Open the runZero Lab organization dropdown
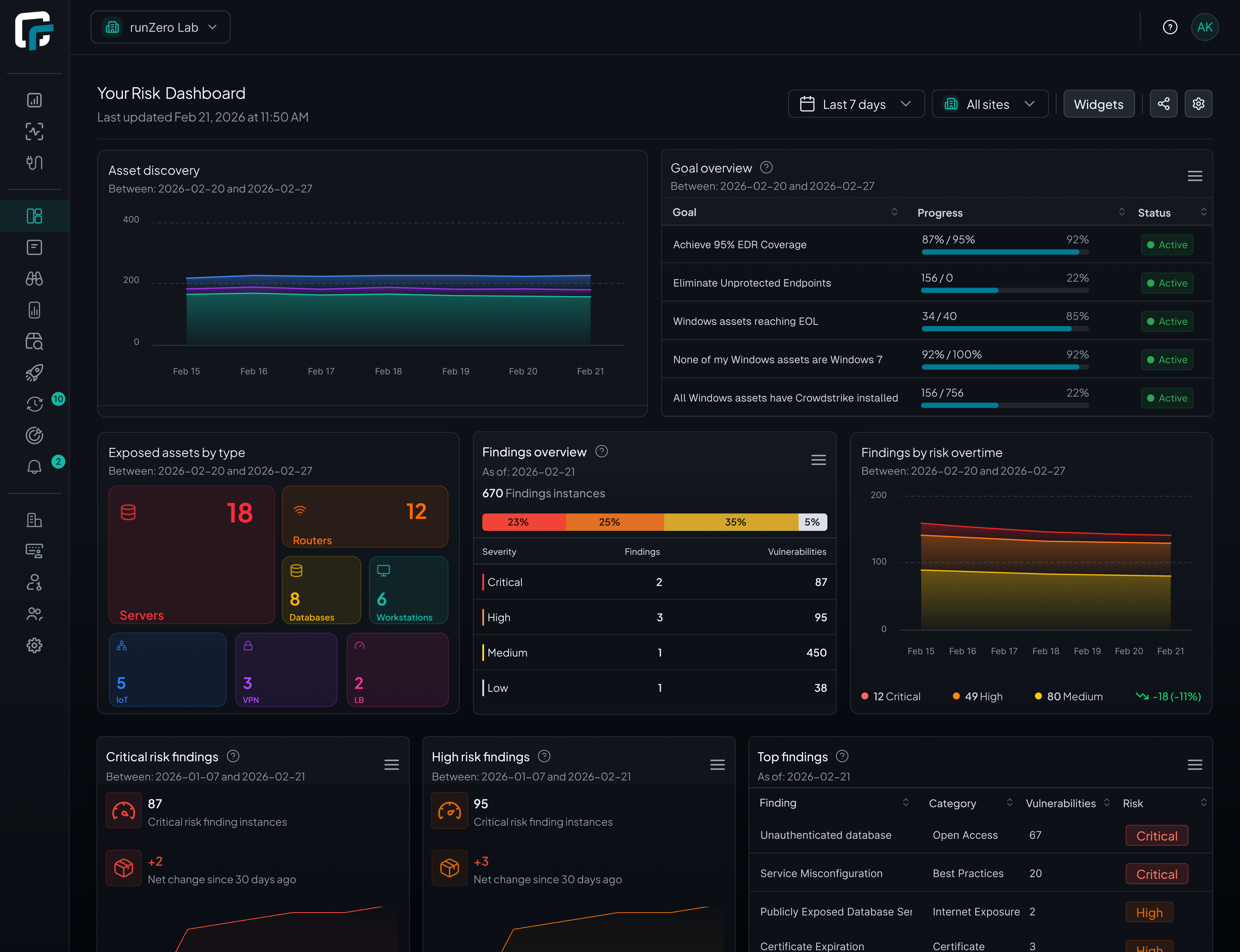 tap(161, 27)
